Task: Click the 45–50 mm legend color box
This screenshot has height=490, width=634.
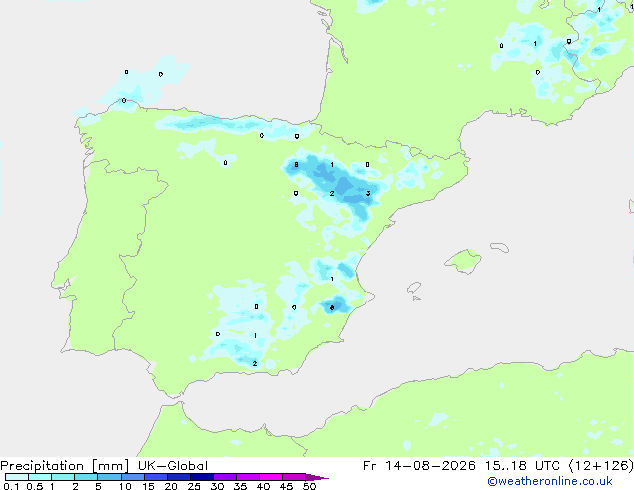Action: [x=294, y=477]
